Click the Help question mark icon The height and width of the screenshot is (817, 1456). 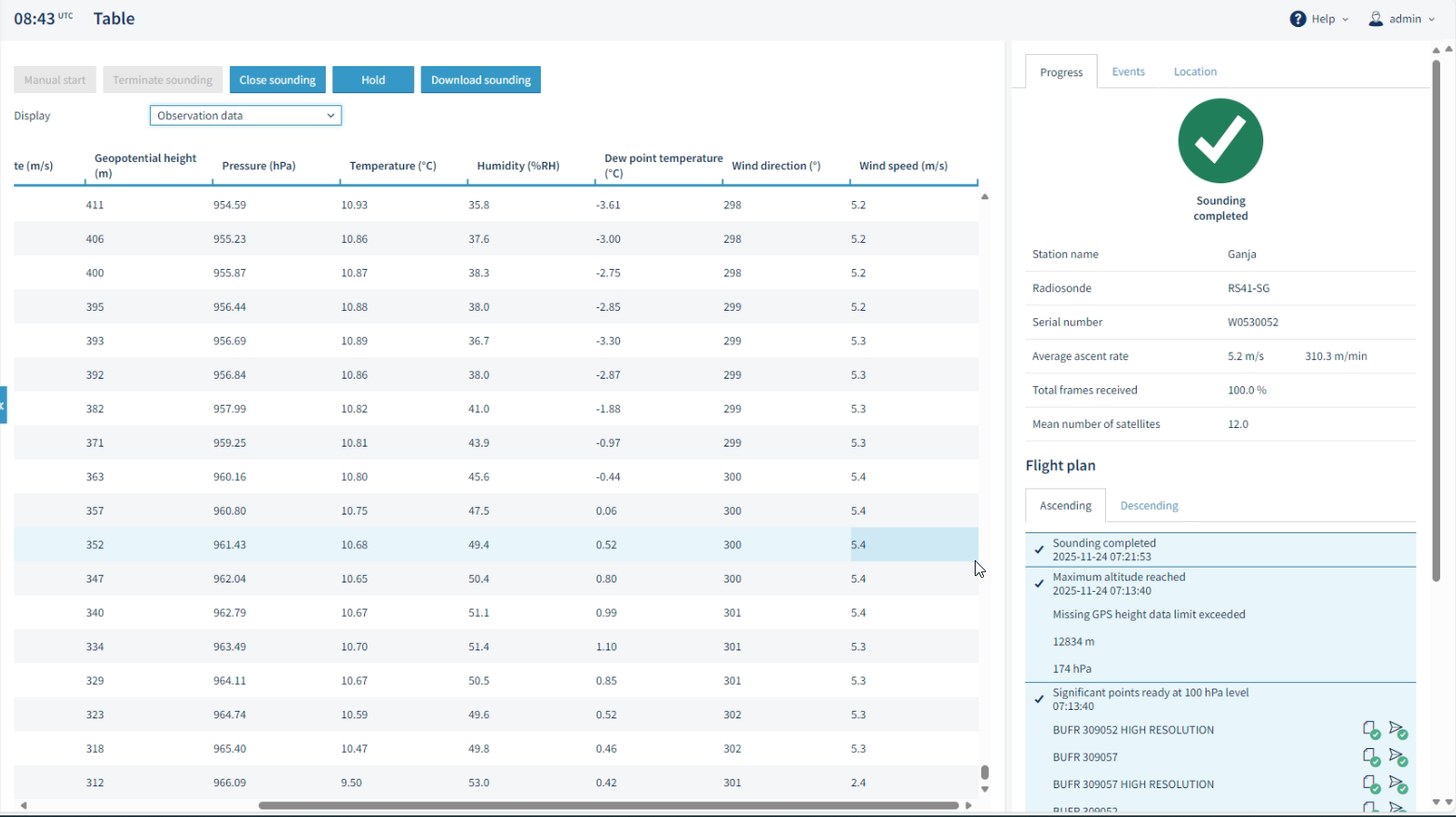click(x=1298, y=19)
